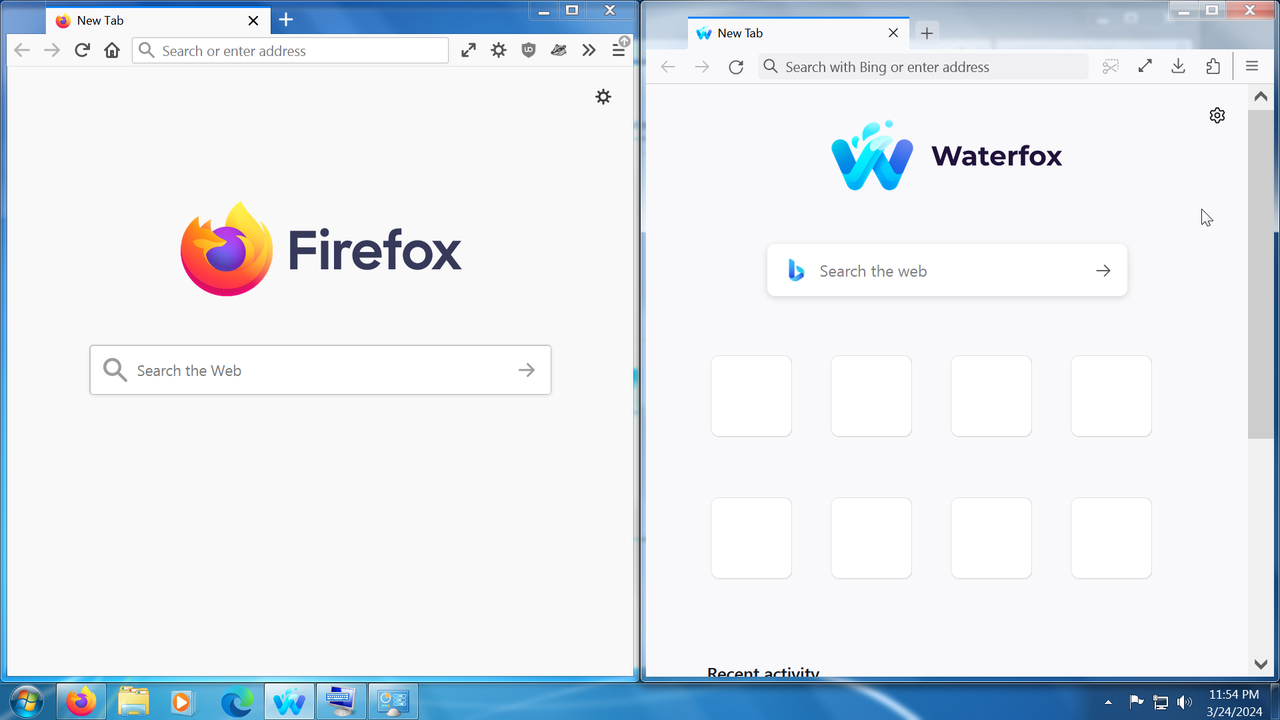Select the Waterfox New Tab tab
The width and height of the screenshot is (1280, 720).
[x=799, y=33]
